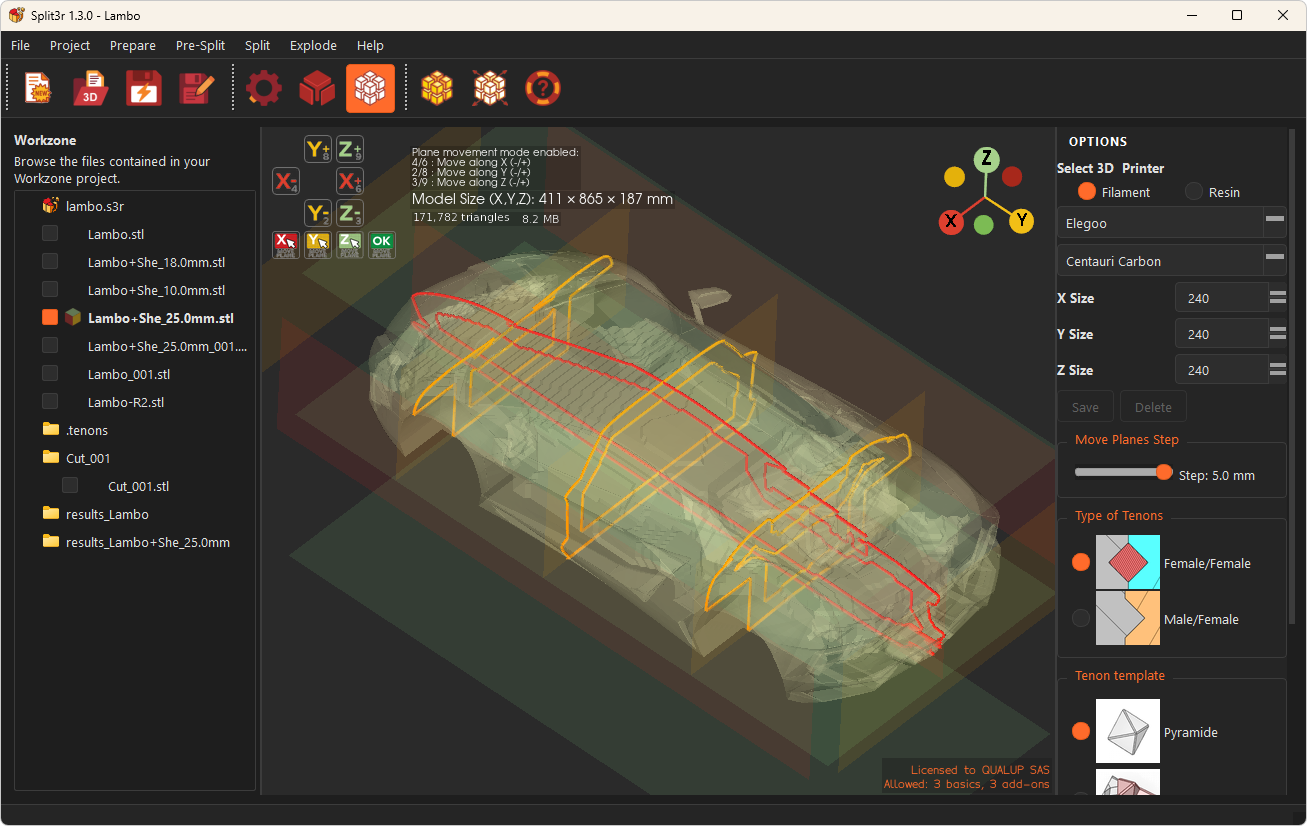Click the Move Planes Step slider handle
Image resolution: width=1307 pixels, height=826 pixels.
click(1164, 472)
